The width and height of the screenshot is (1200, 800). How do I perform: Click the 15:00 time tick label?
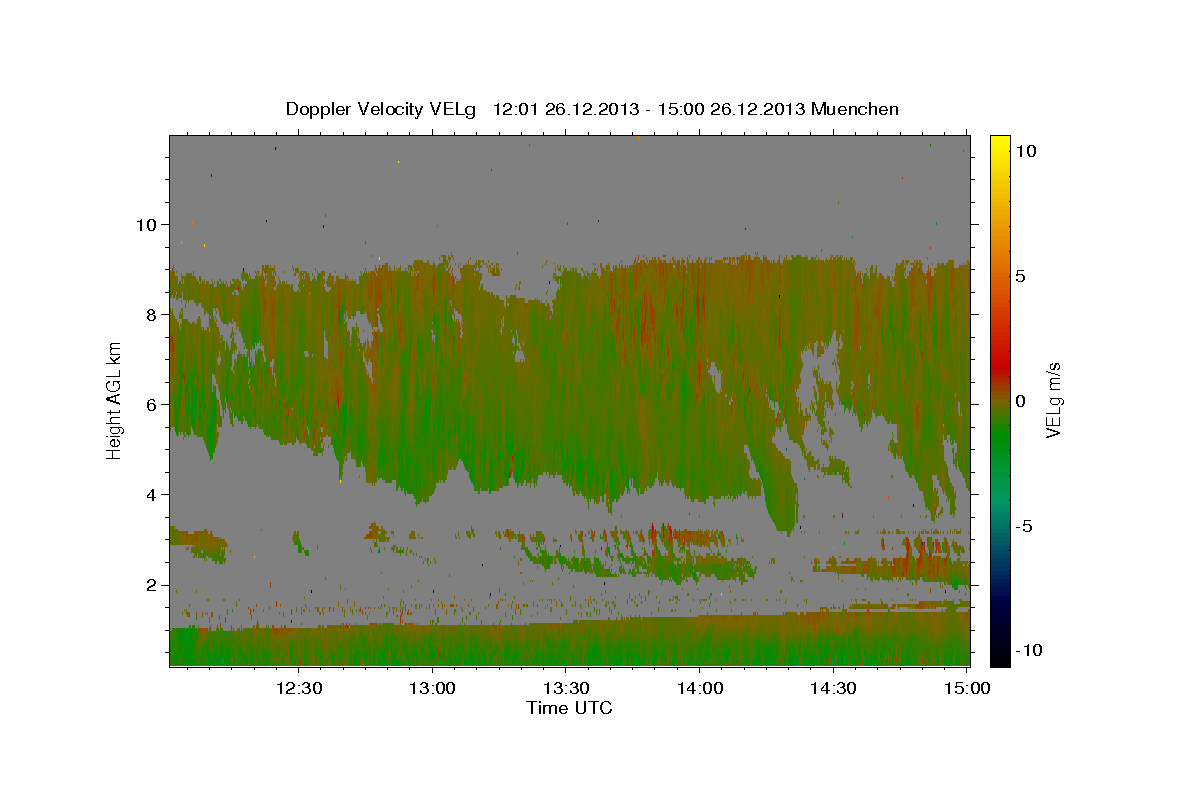click(x=967, y=688)
